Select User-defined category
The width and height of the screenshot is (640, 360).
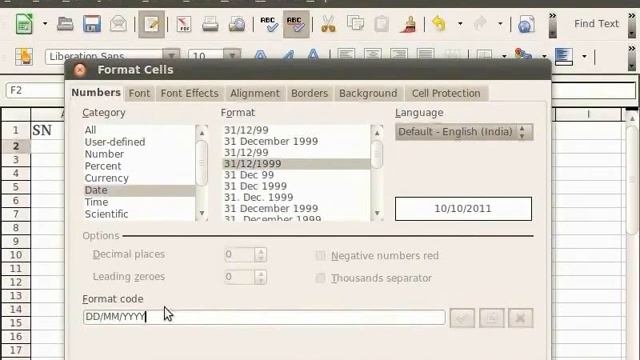tap(139, 142)
